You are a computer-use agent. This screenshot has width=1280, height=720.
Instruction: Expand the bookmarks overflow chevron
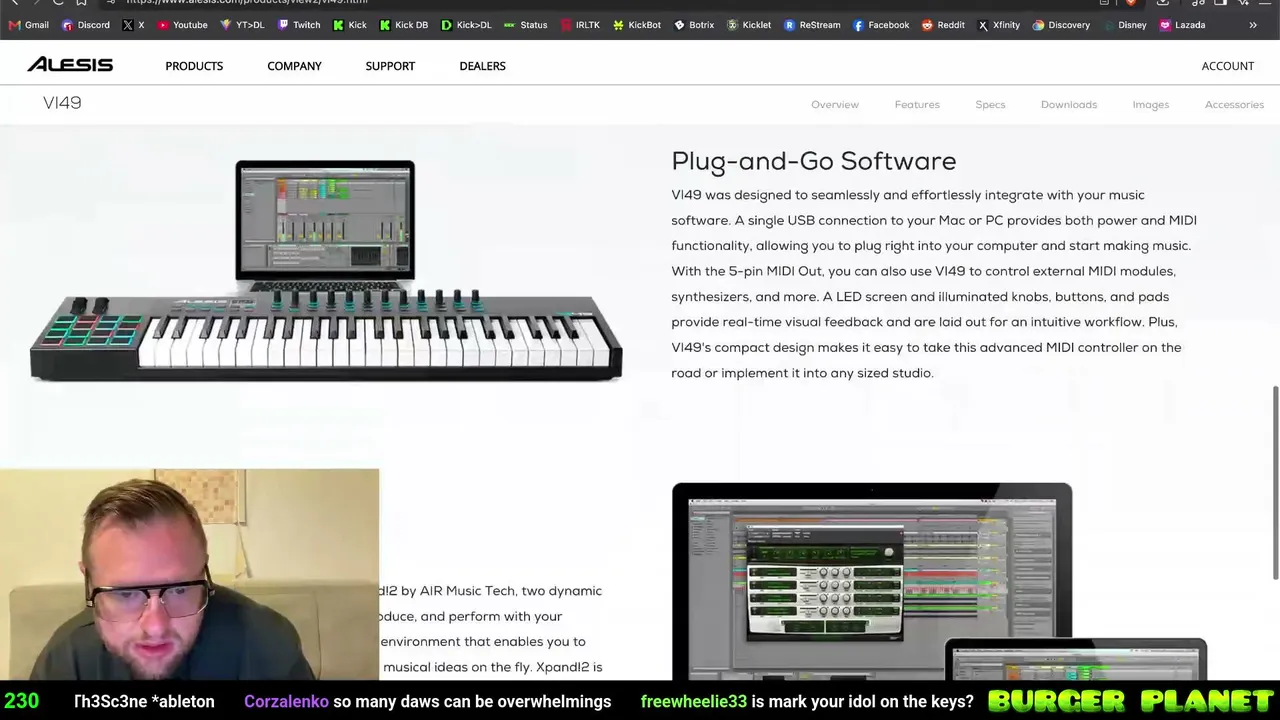1253,25
